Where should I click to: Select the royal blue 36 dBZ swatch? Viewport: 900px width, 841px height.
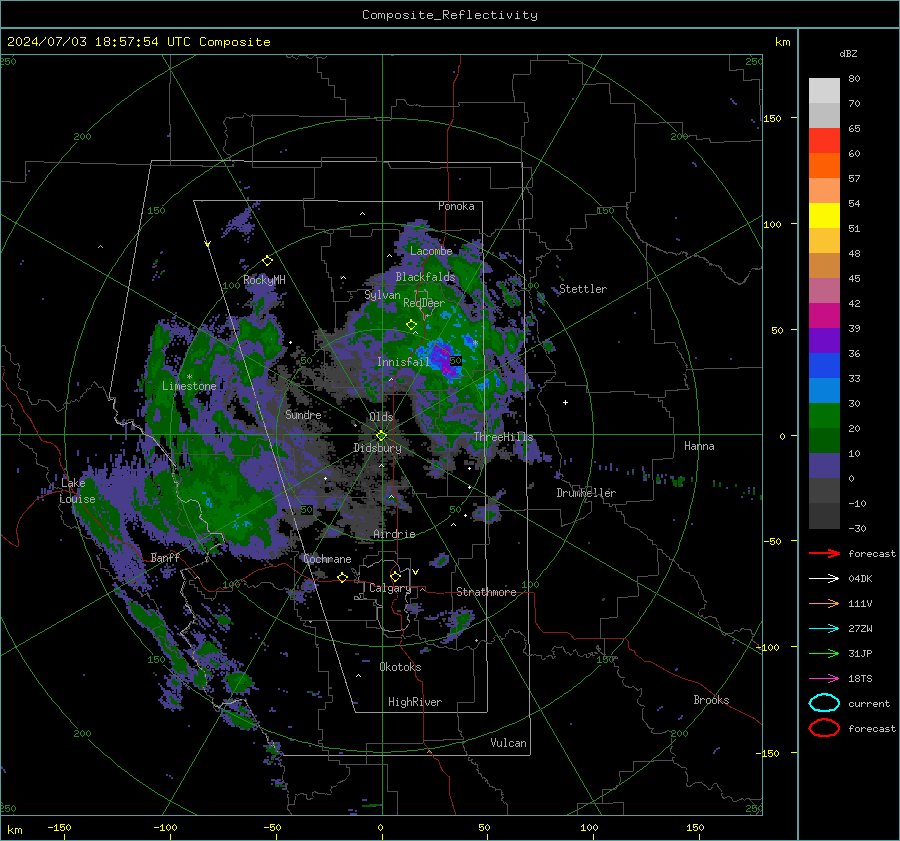(x=824, y=365)
